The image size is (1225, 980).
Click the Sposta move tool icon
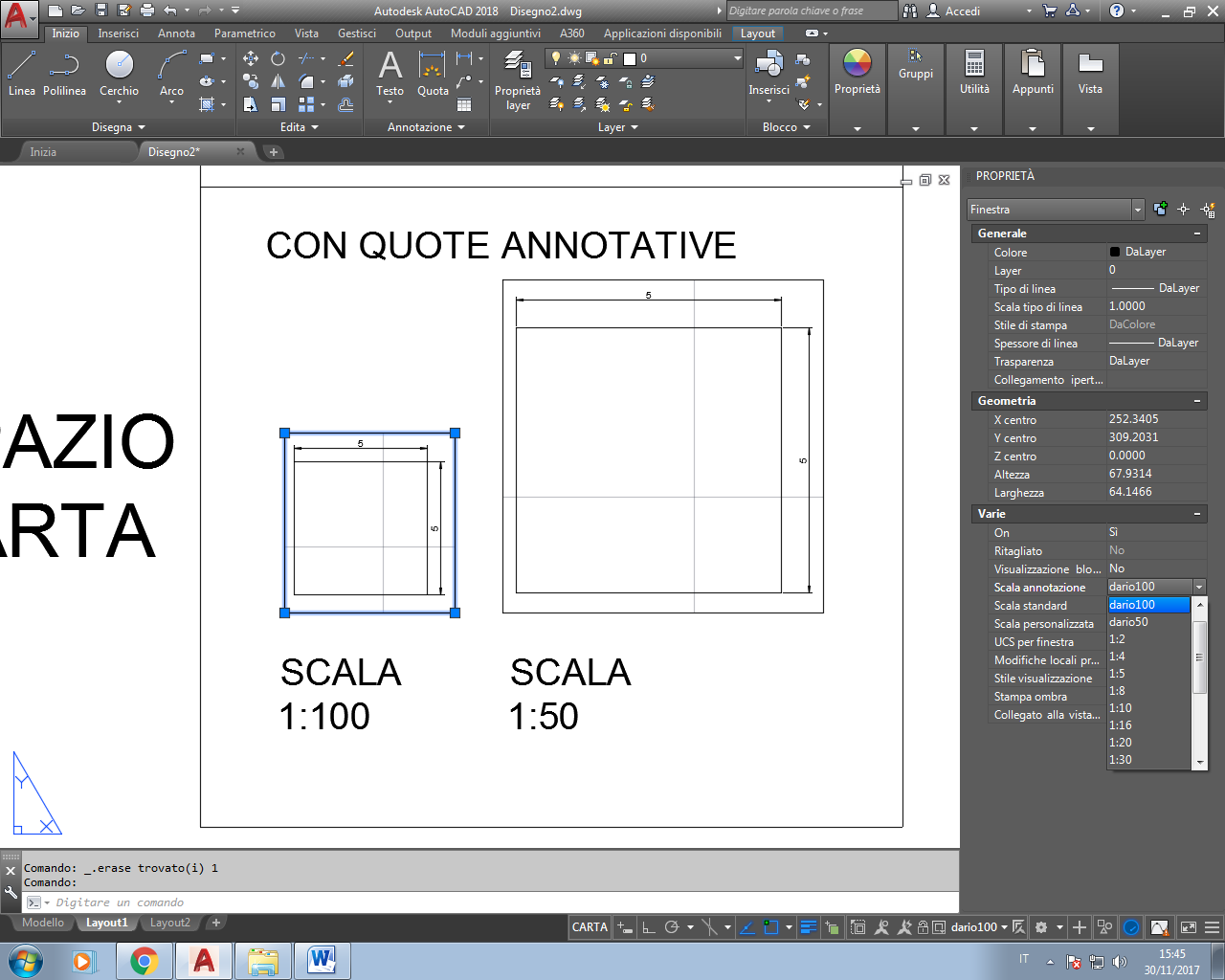pos(251,58)
